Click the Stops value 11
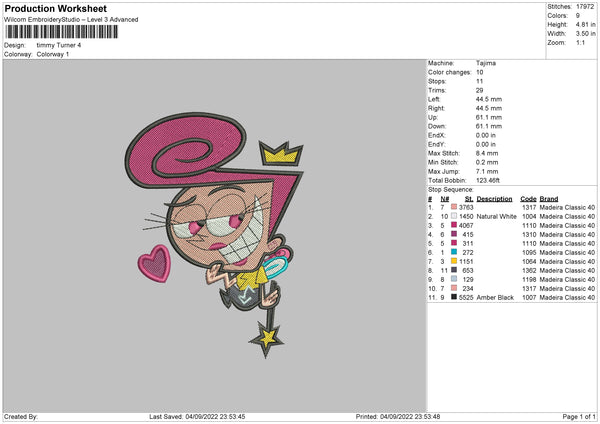 coord(479,81)
